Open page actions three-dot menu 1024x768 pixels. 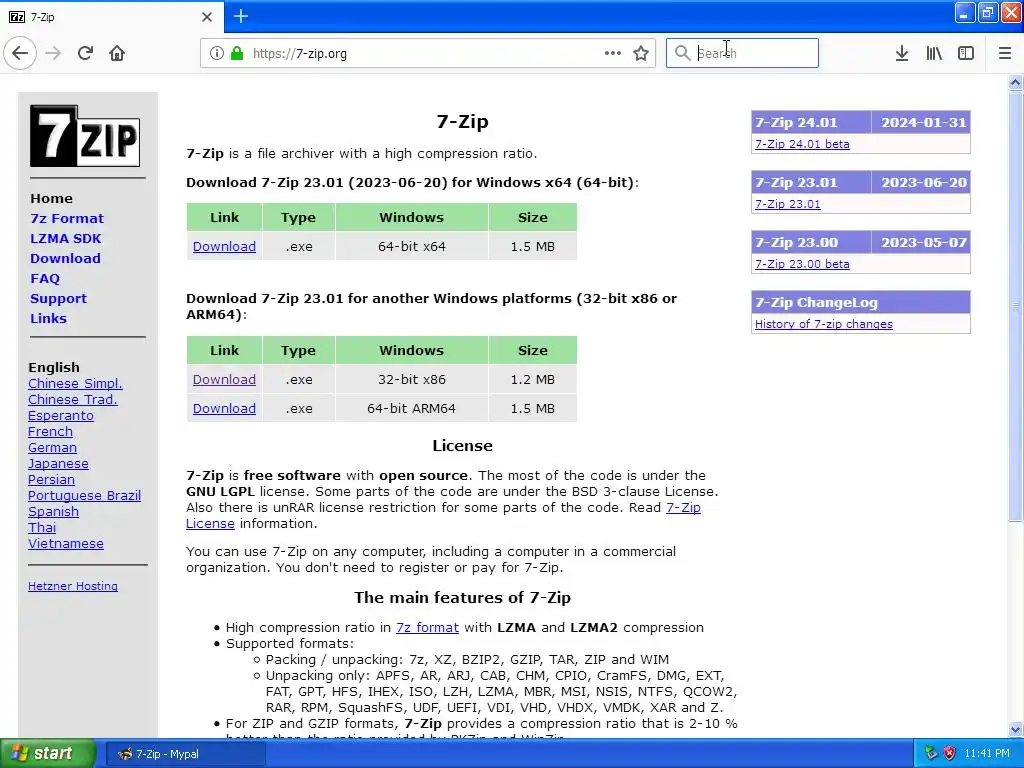613,53
